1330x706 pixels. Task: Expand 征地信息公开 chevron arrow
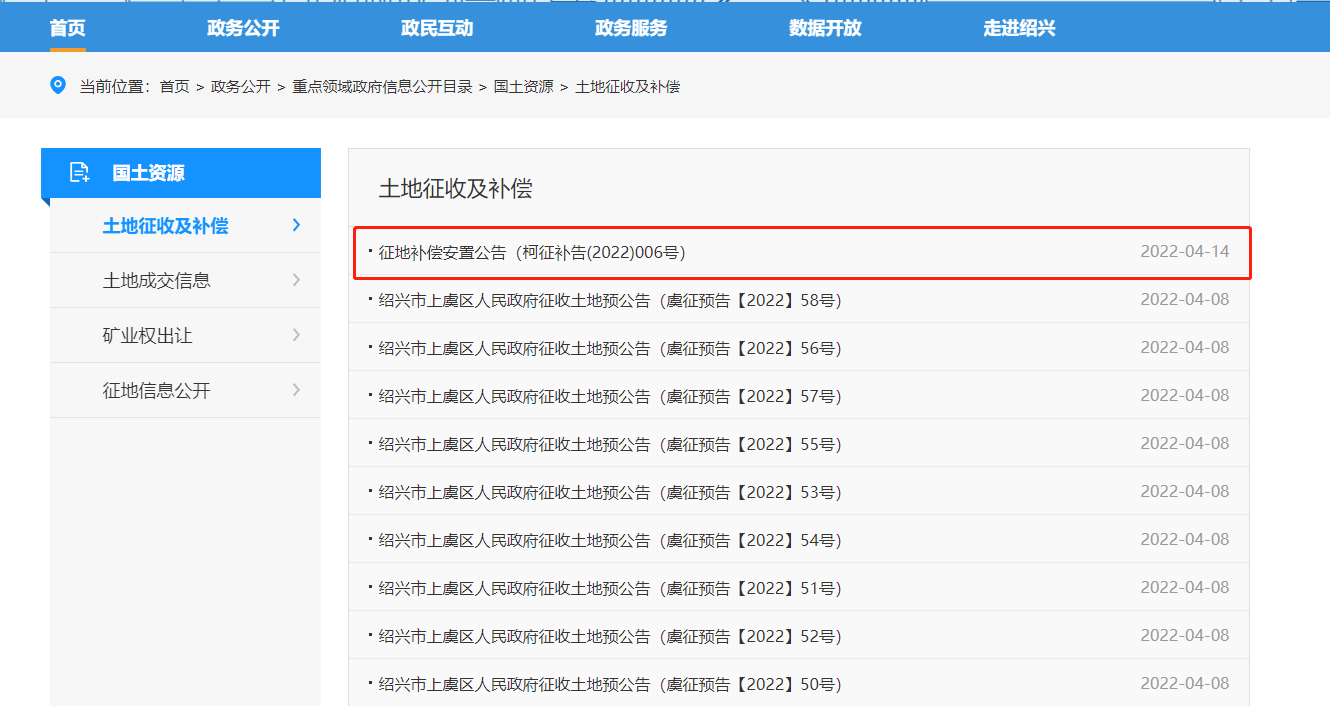(296, 390)
